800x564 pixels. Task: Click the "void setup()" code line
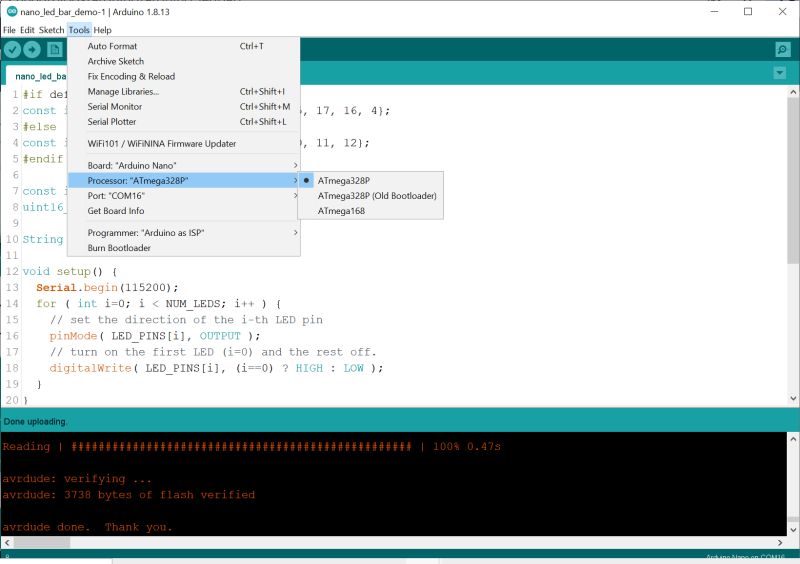coord(70,272)
